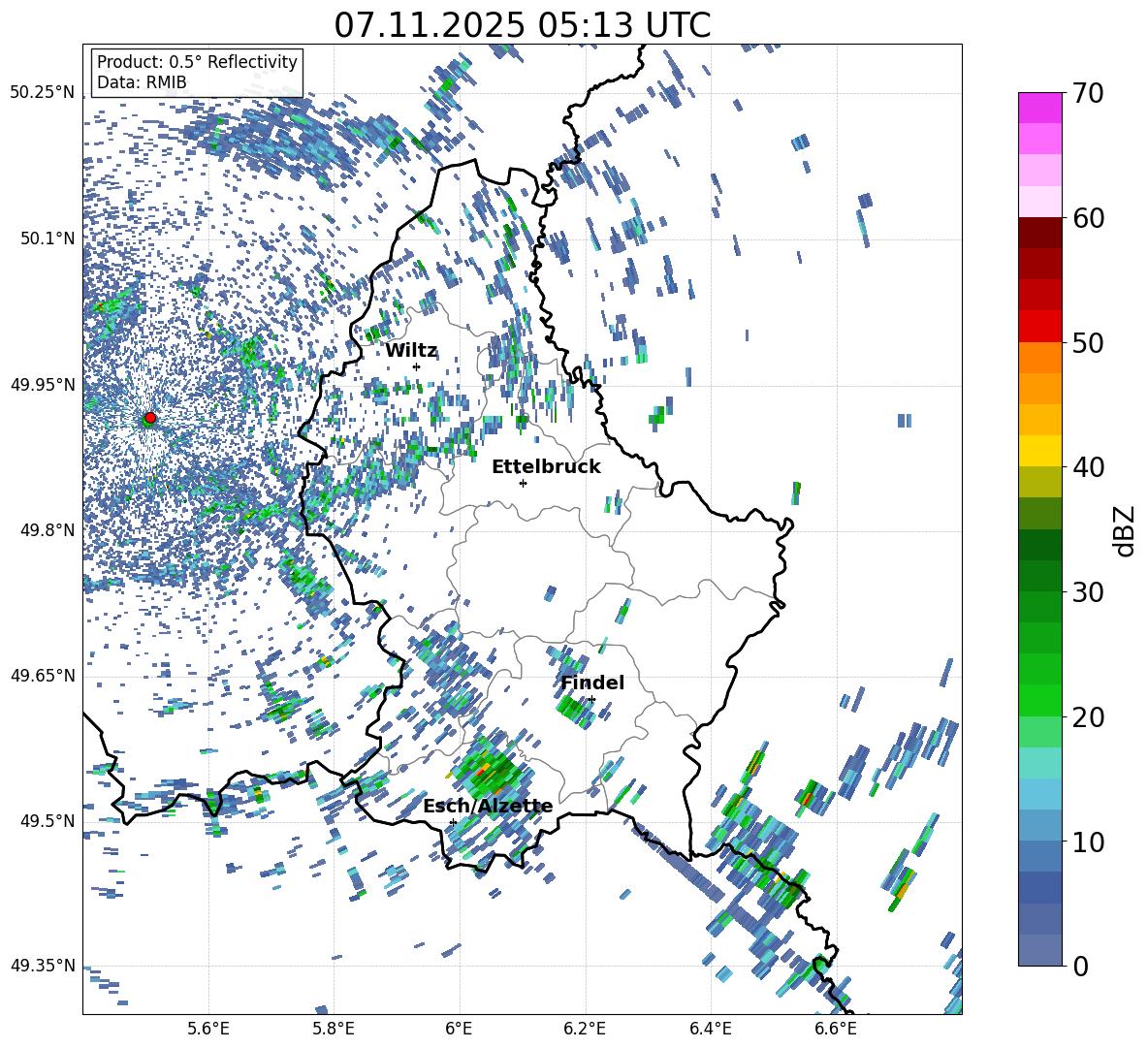
Task: Click the Findel location cross marker
Action: point(591,700)
